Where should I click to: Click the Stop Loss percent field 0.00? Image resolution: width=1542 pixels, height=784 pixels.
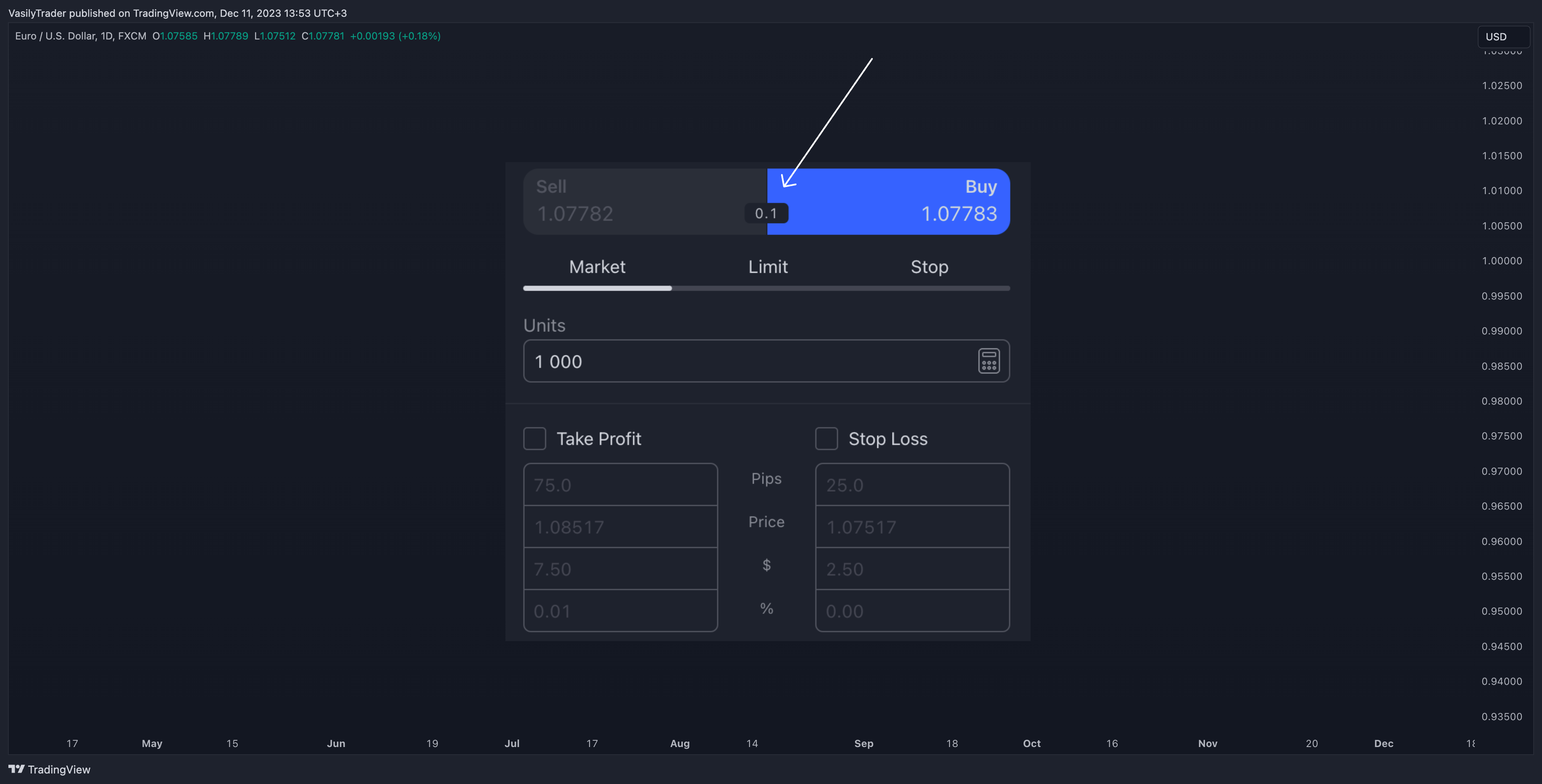pos(912,610)
